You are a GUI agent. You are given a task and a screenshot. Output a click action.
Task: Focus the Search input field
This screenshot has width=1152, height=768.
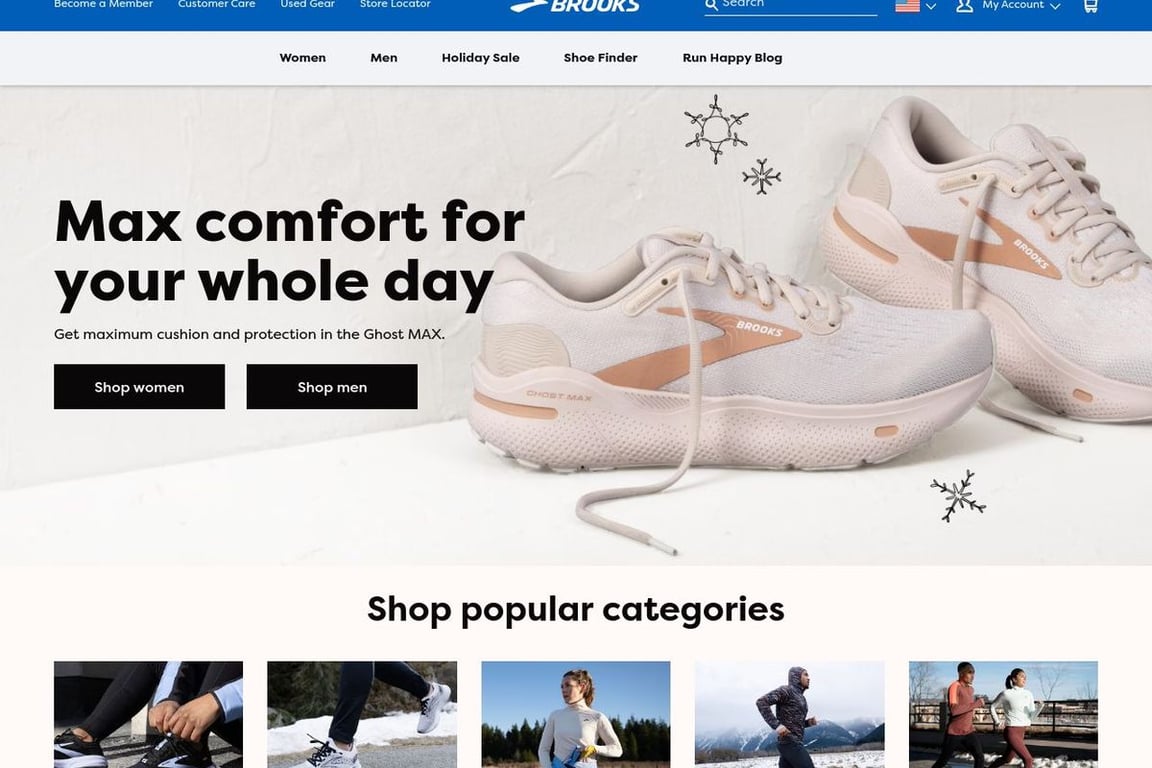coord(799,5)
